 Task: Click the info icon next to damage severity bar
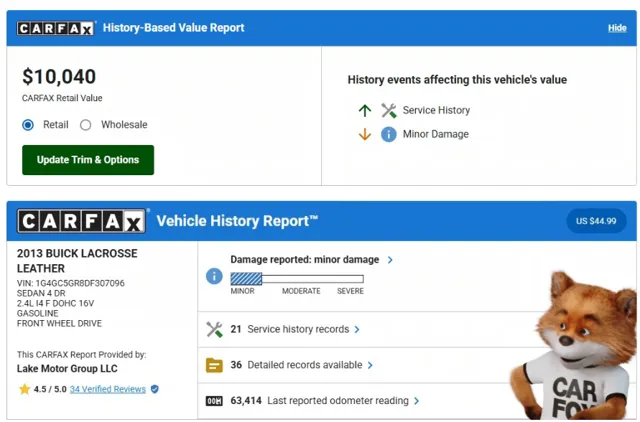214,276
